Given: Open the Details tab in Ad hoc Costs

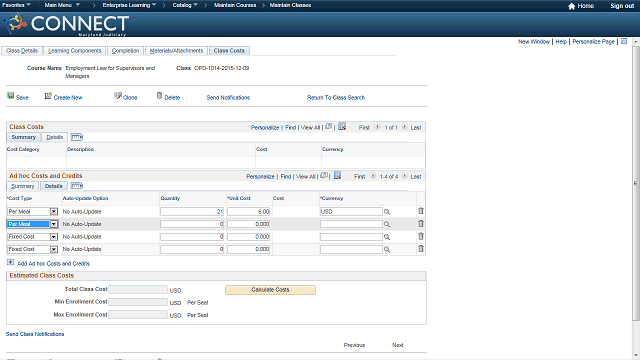Looking at the screenshot, I should [53, 186].
